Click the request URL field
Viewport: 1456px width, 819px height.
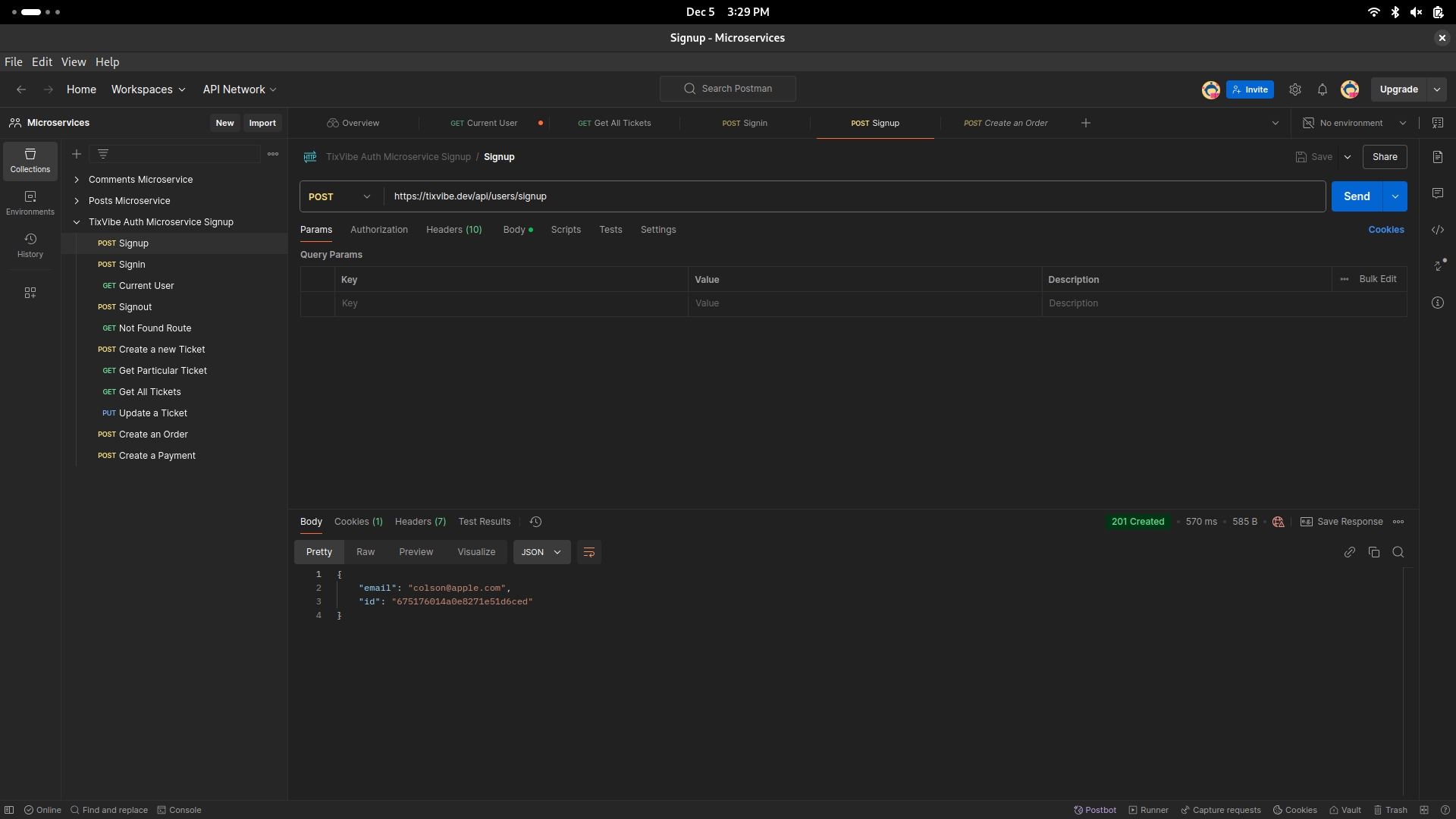[x=855, y=196]
